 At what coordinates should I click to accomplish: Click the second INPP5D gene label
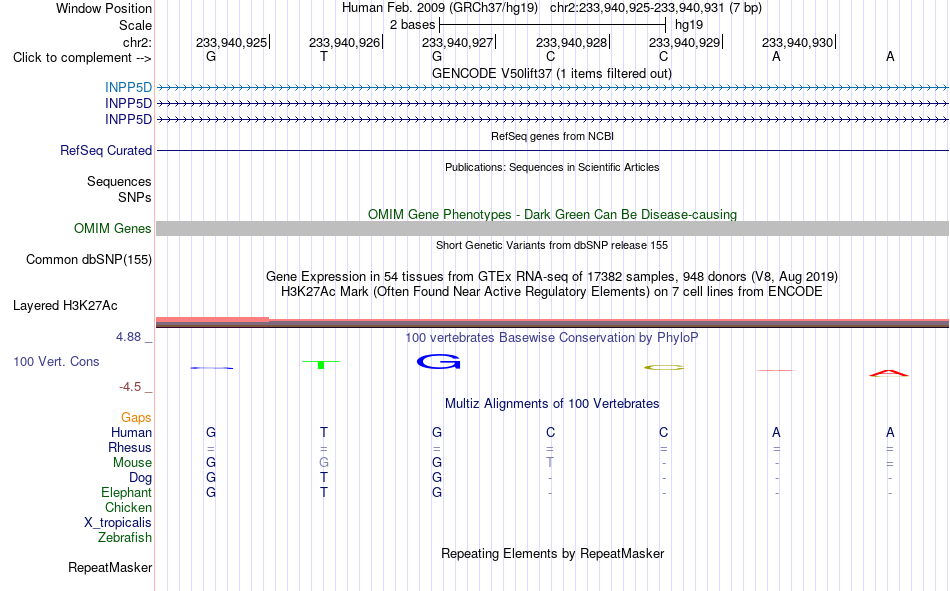[128, 104]
